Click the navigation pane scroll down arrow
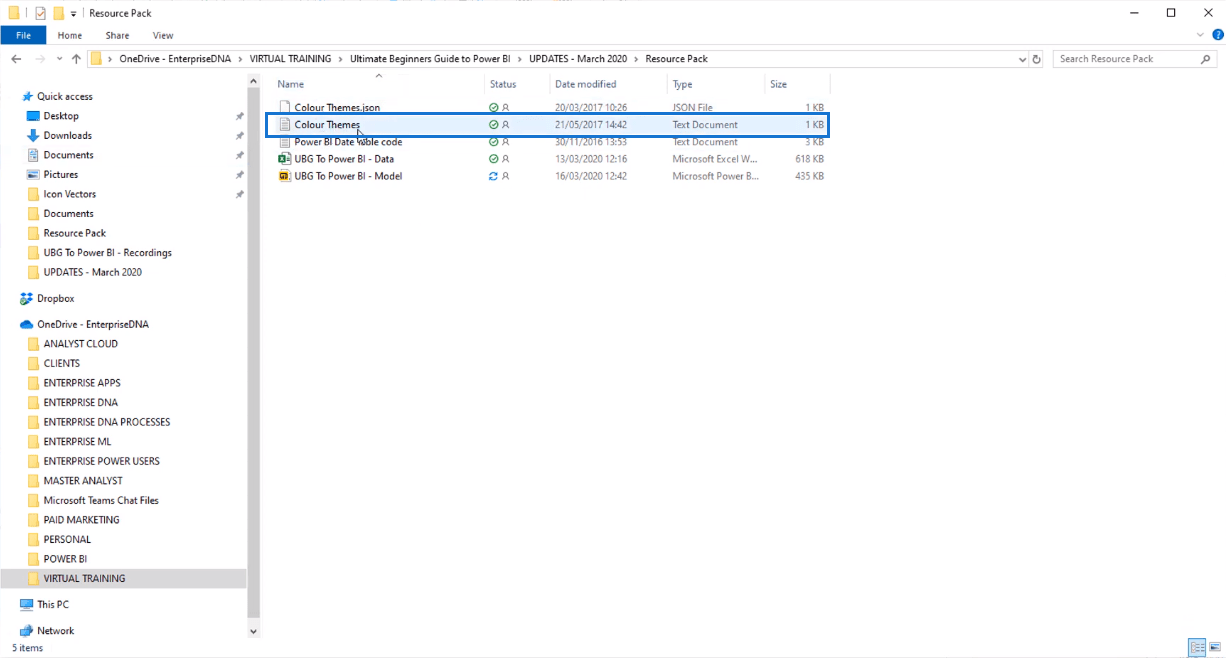This screenshot has width=1226, height=658. click(x=253, y=631)
